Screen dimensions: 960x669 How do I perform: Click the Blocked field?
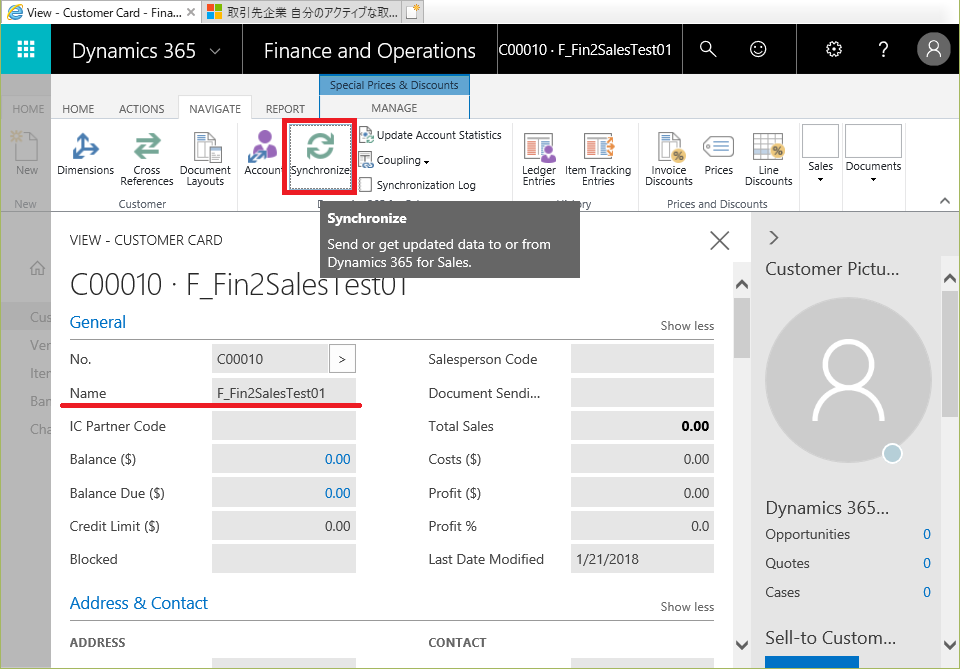[x=283, y=559]
